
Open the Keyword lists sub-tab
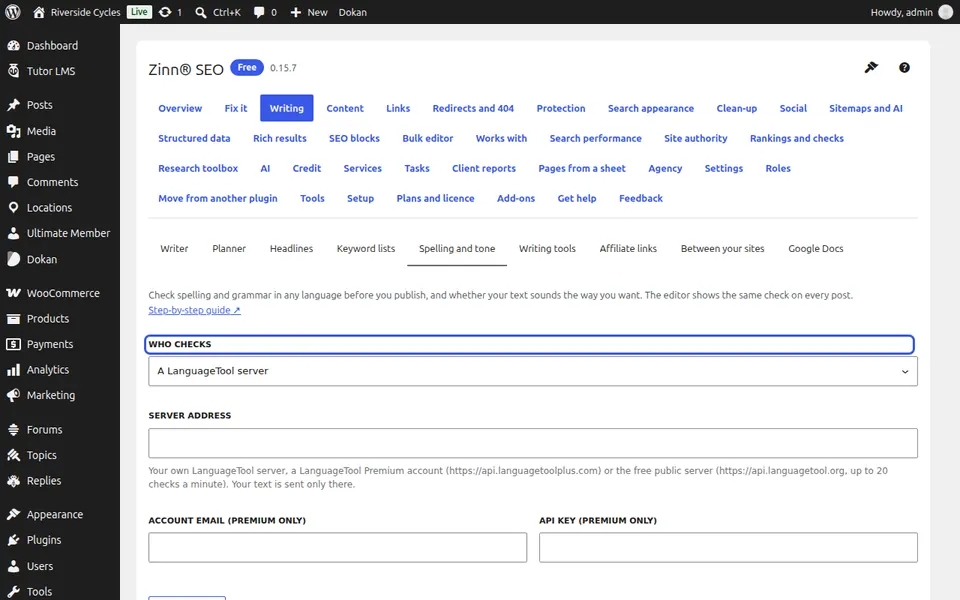point(366,249)
